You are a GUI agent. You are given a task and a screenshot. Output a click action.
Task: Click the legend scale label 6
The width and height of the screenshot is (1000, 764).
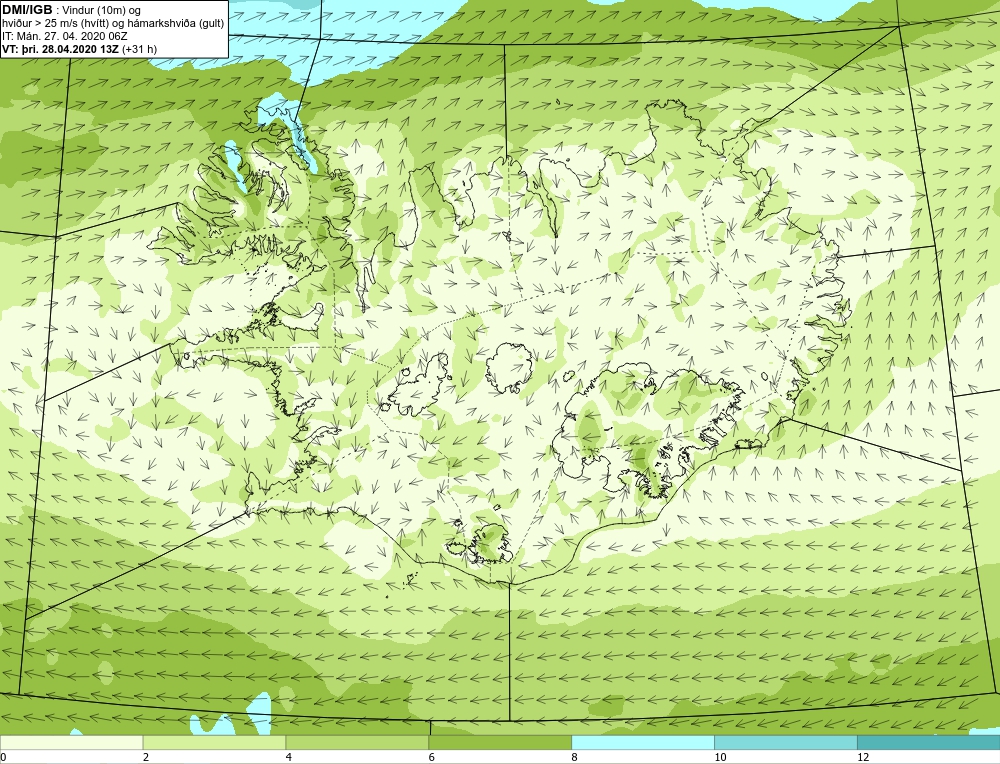pos(432,757)
